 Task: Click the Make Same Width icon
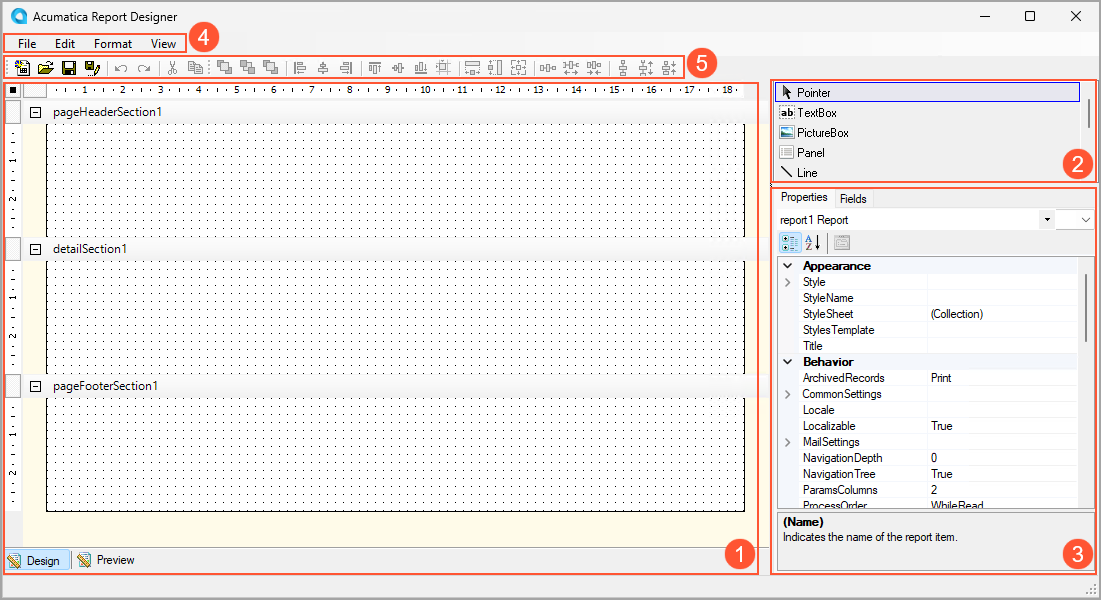click(473, 67)
